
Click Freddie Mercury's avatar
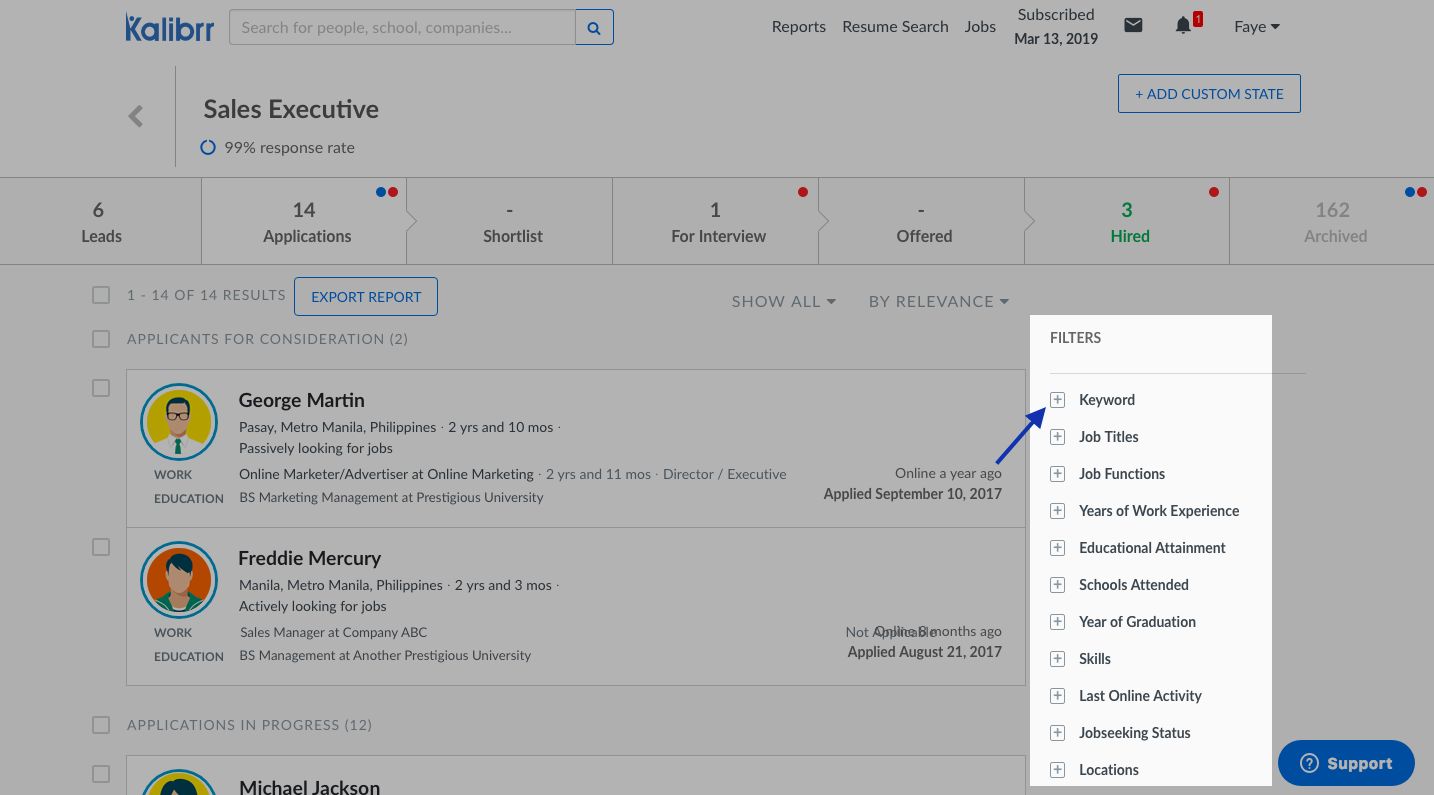pyautogui.click(x=179, y=579)
